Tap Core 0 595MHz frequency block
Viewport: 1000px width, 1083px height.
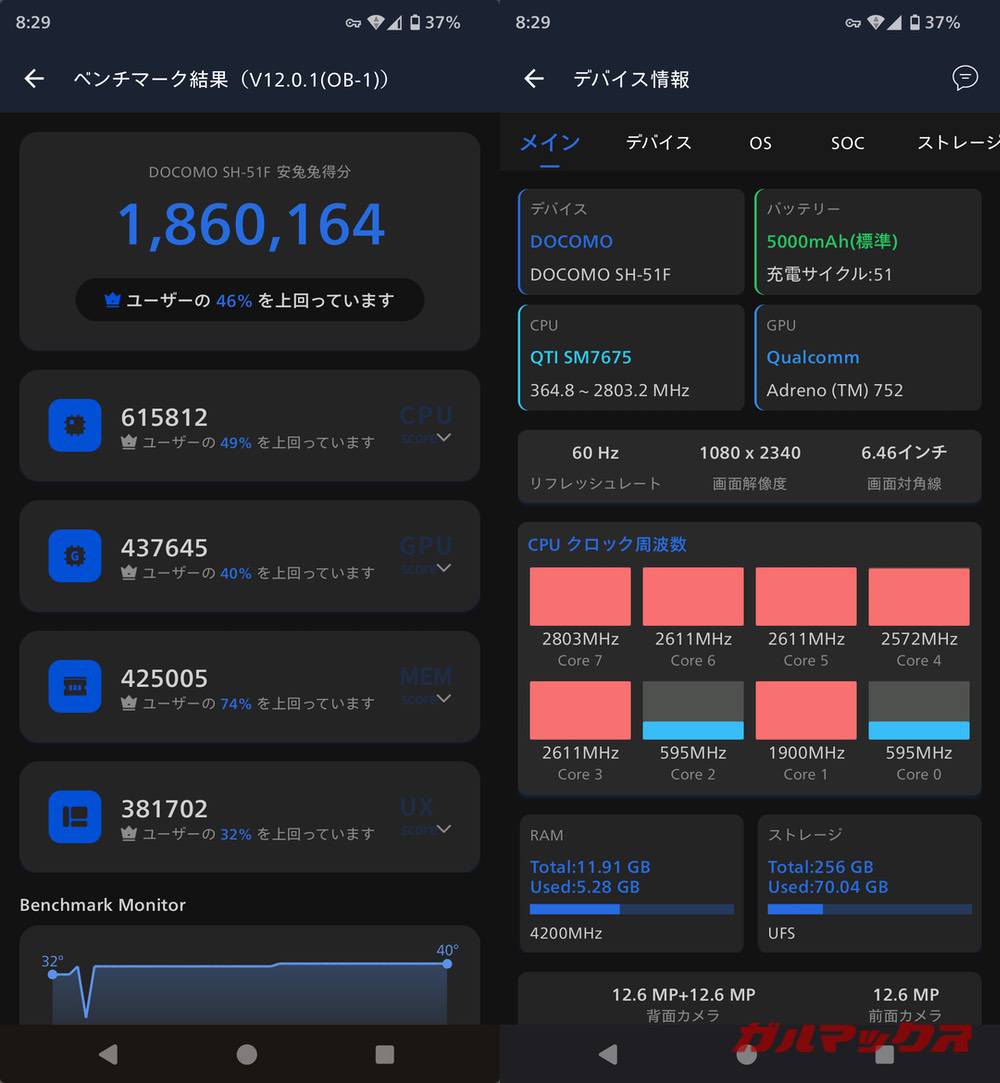click(919, 711)
